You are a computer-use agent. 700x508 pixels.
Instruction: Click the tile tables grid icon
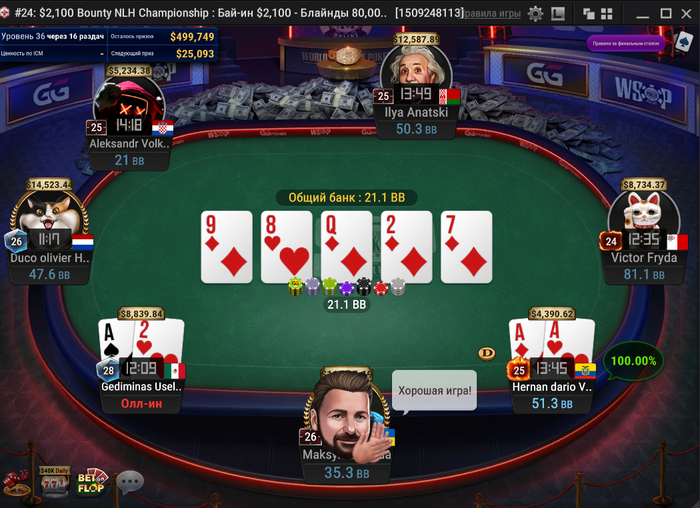pos(607,14)
